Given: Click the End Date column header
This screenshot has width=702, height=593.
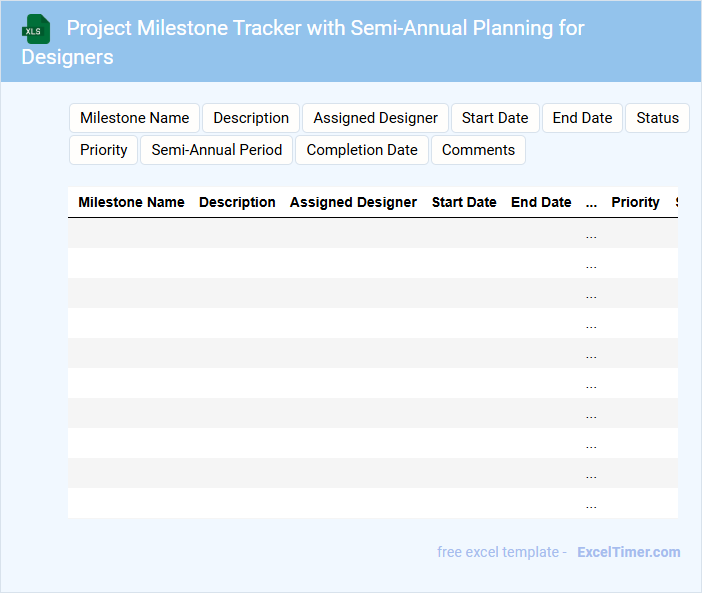Looking at the screenshot, I should [x=541, y=202].
